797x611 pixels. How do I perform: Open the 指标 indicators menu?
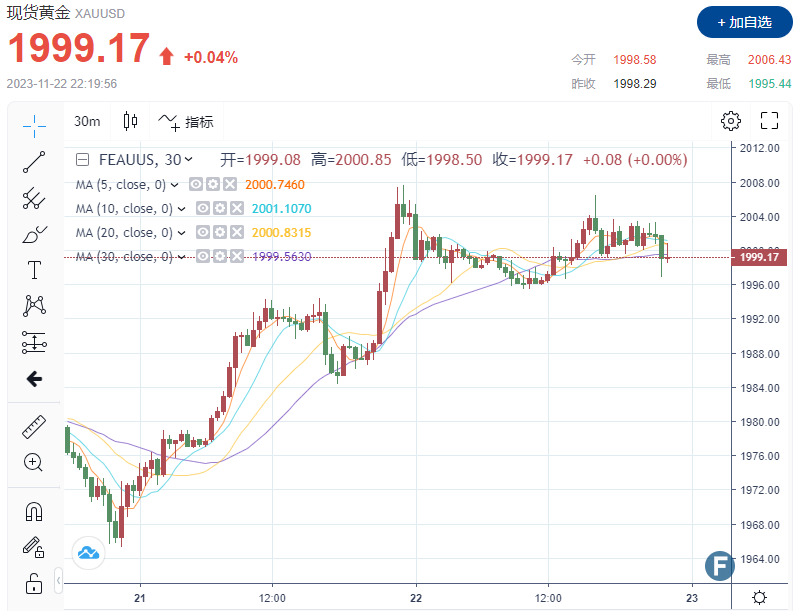185,122
